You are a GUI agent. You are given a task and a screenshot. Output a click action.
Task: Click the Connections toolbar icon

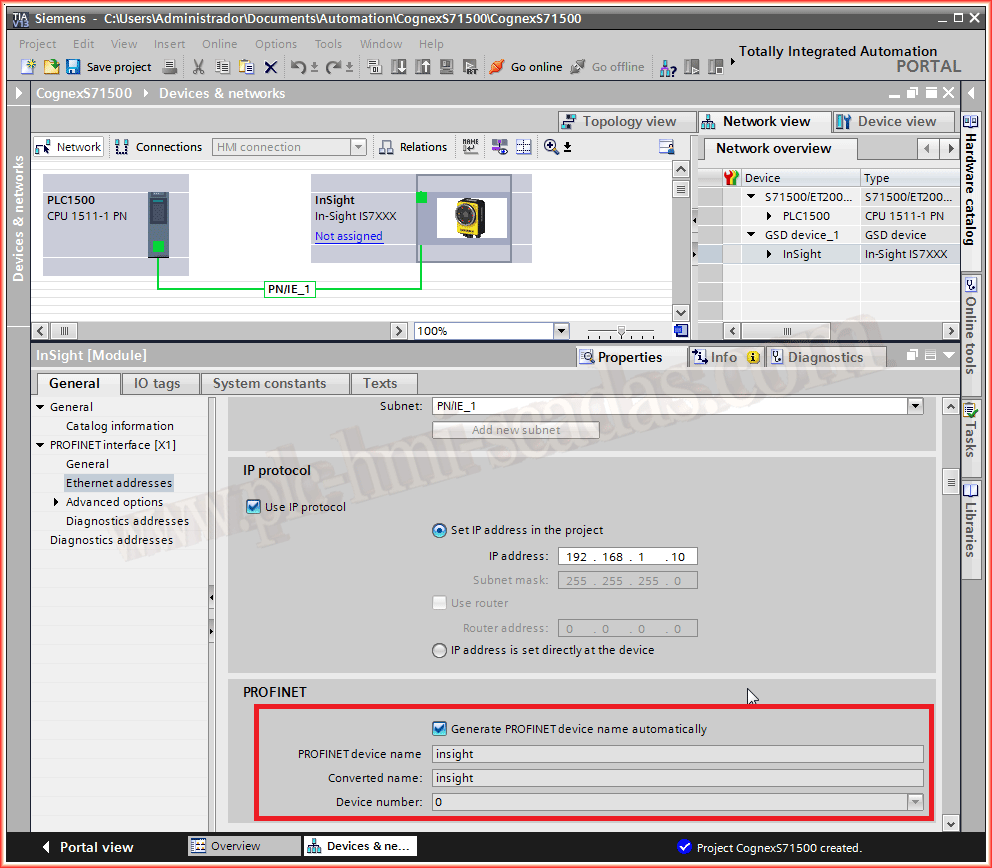[122, 147]
